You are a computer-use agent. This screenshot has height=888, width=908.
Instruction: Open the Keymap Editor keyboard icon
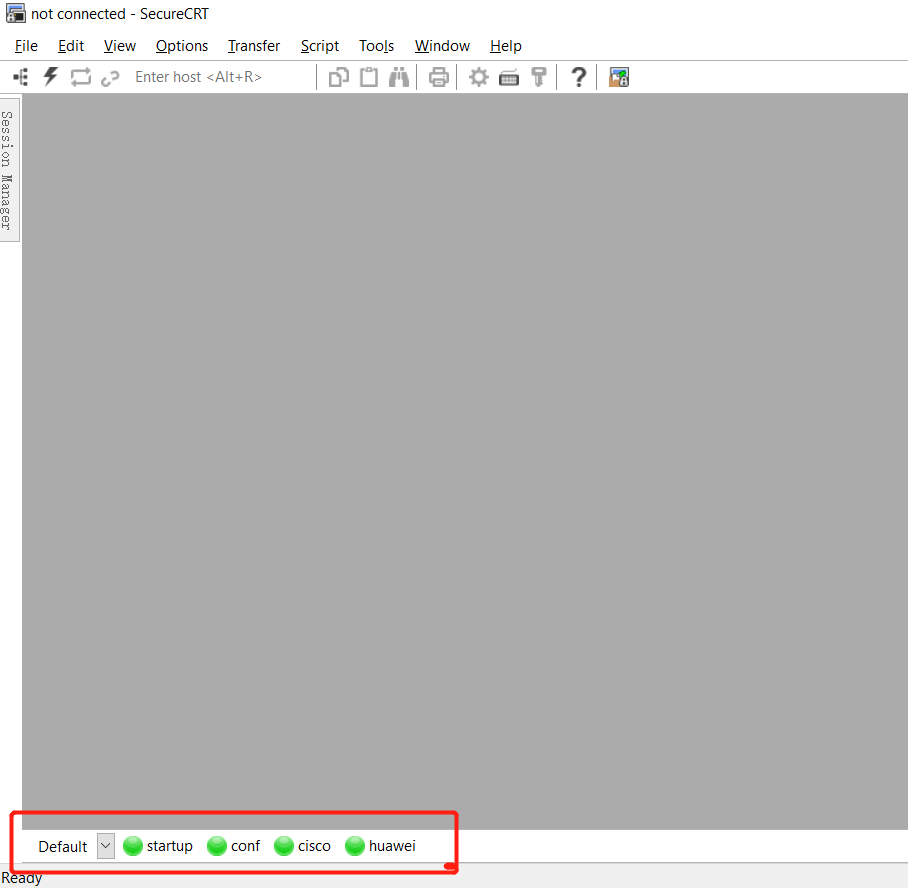coord(508,78)
